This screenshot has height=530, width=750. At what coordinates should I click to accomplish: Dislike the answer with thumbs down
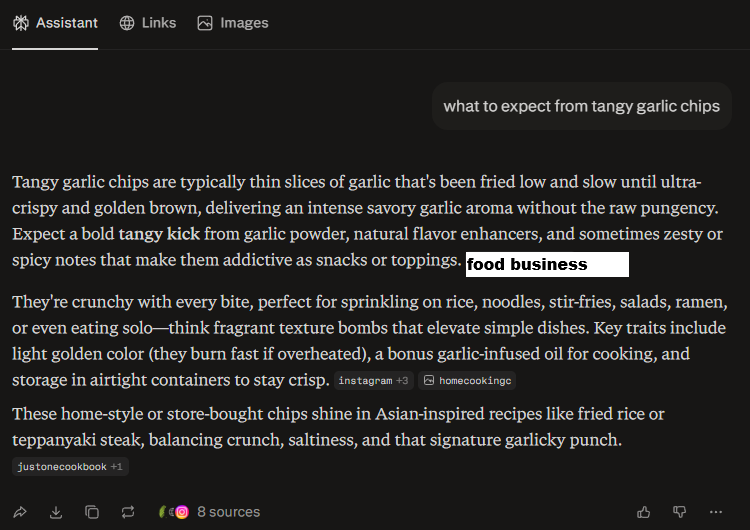tap(680, 512)
